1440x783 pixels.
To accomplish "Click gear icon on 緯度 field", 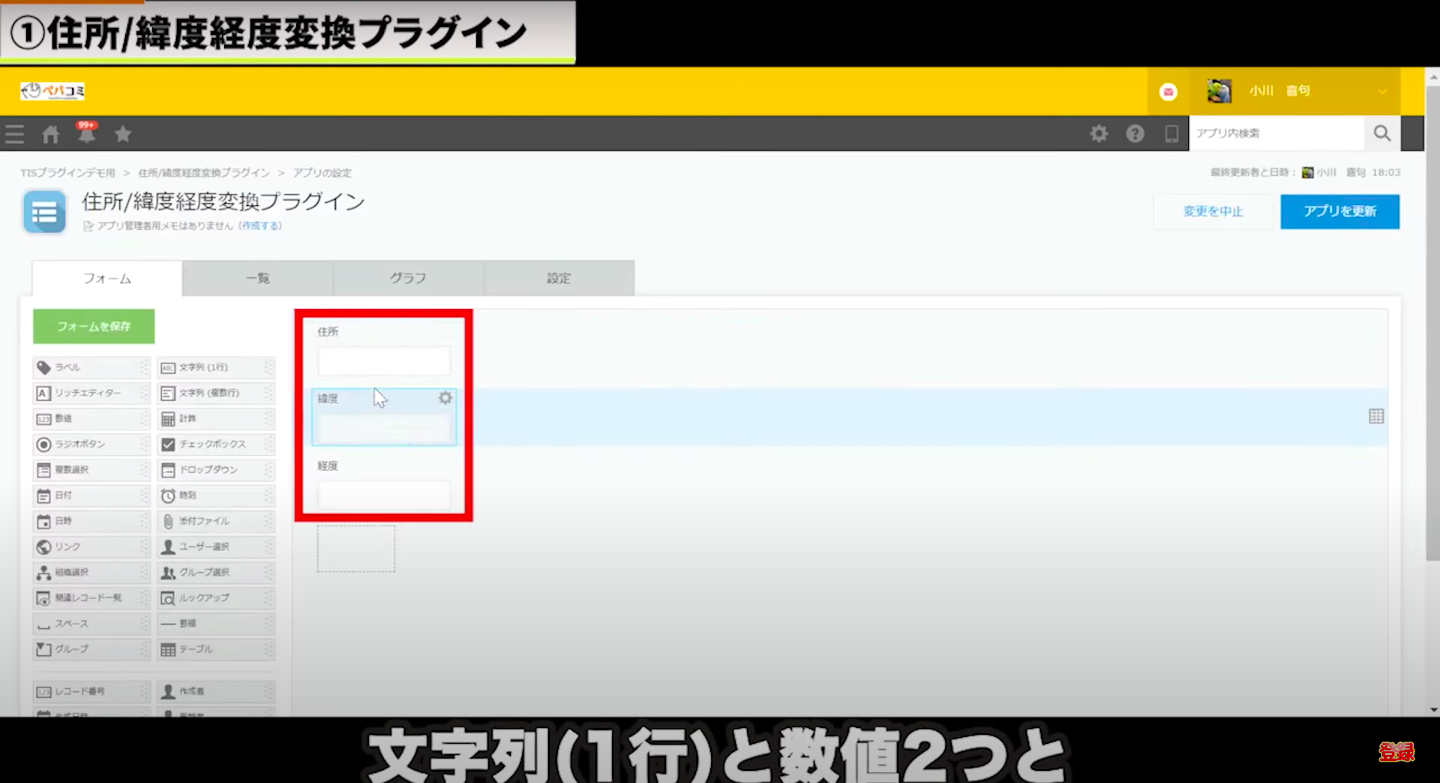I will [x=445, y=398].
